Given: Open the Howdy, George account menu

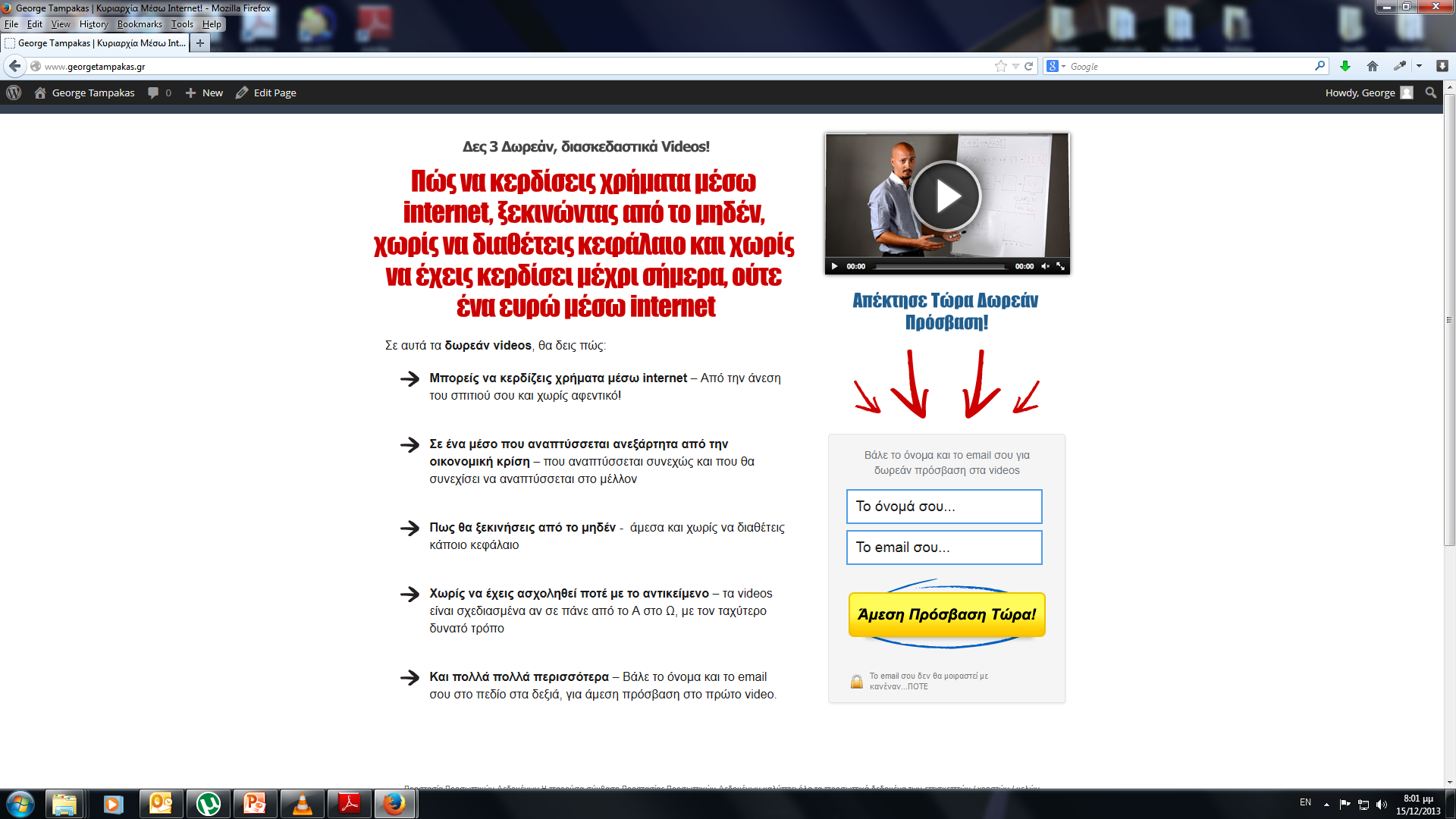Looking at the screenshot, I should tap(1369, 93).
